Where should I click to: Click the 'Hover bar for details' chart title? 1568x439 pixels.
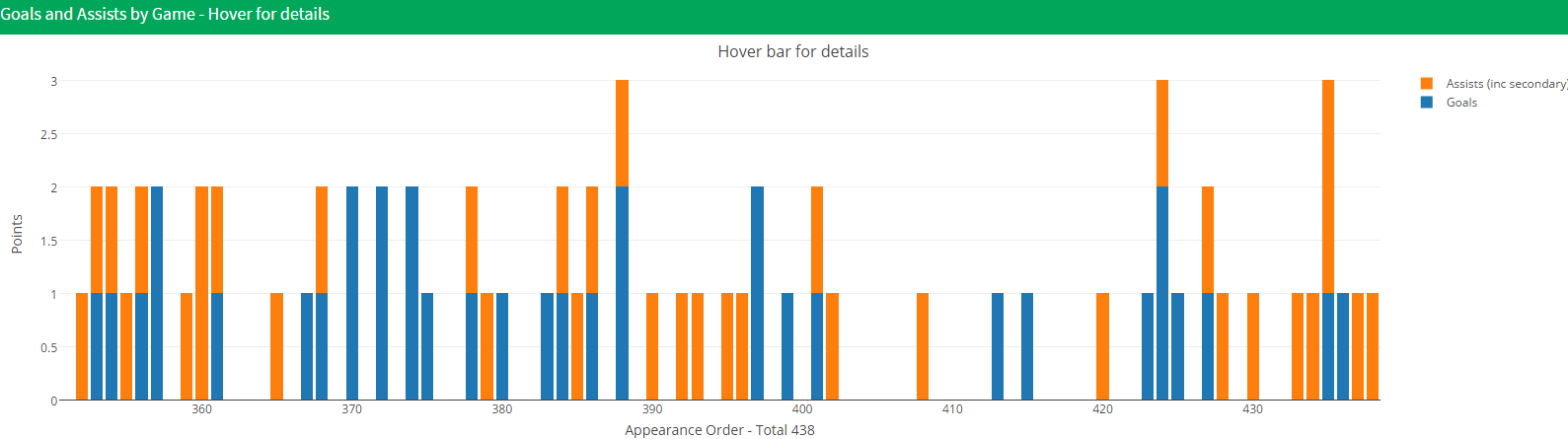pyautogui.click(x=792, y=52)
